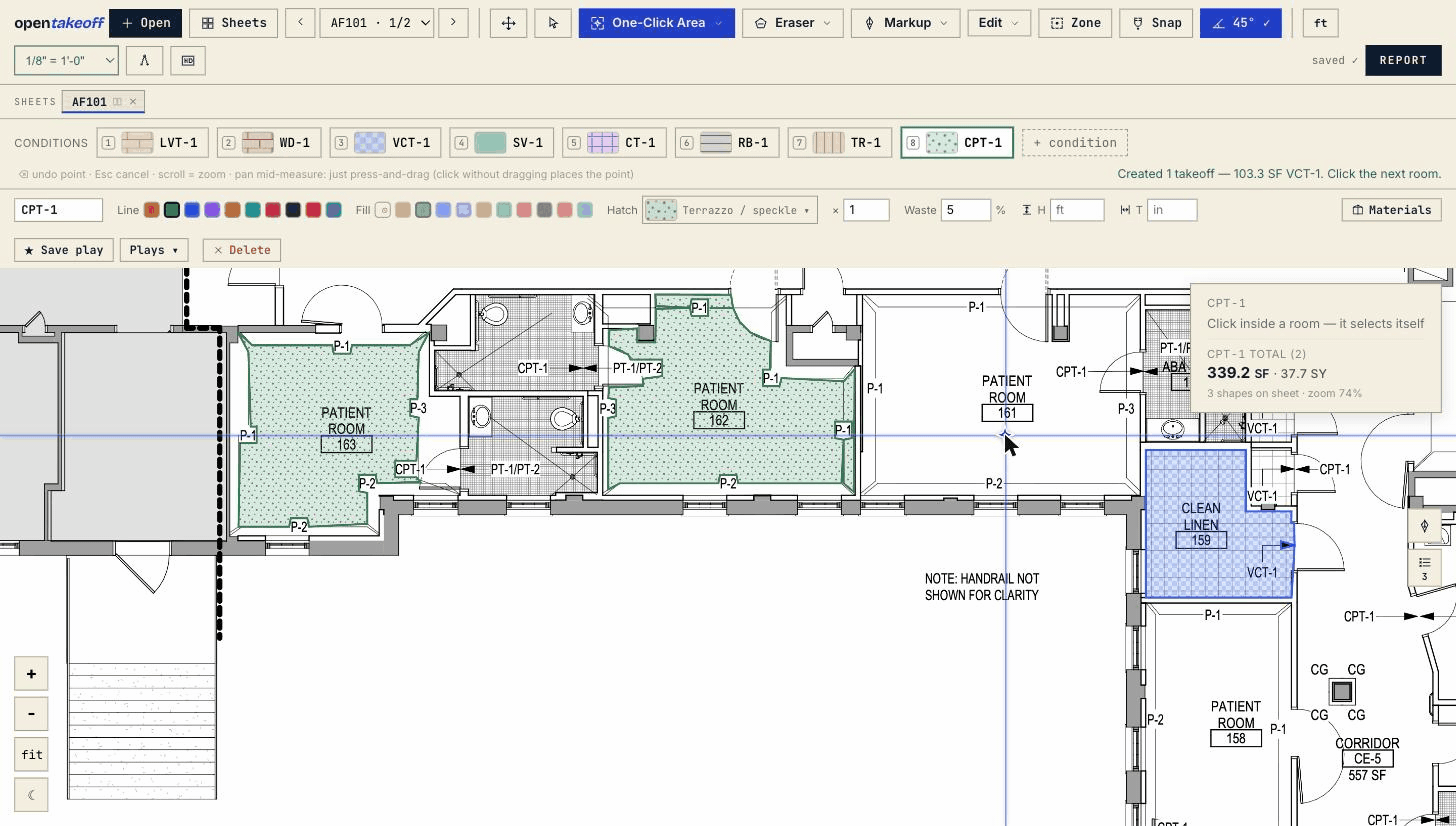Pick the gray fill color swatch
This screenshot has width=1456, height=826.
[x=544, y=210]
